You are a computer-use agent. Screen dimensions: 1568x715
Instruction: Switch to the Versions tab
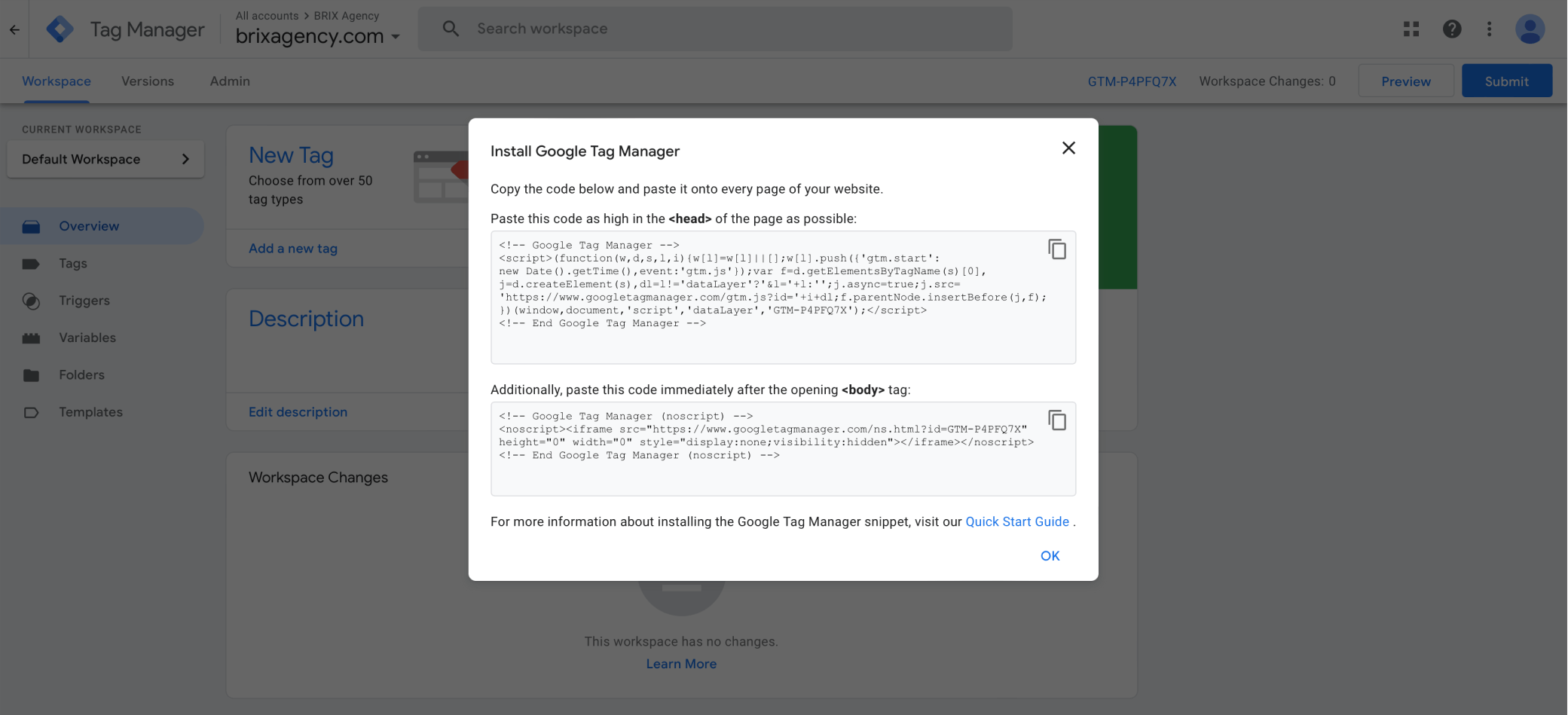click(148, 81)
